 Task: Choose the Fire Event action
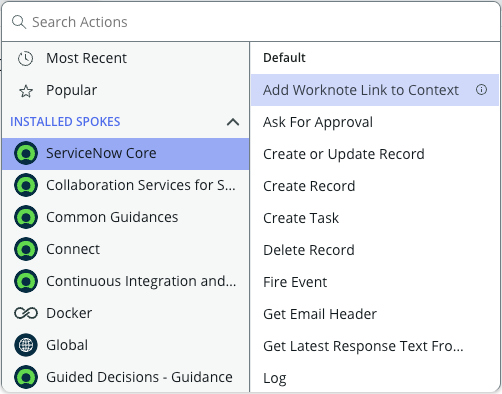coord(375,282)
